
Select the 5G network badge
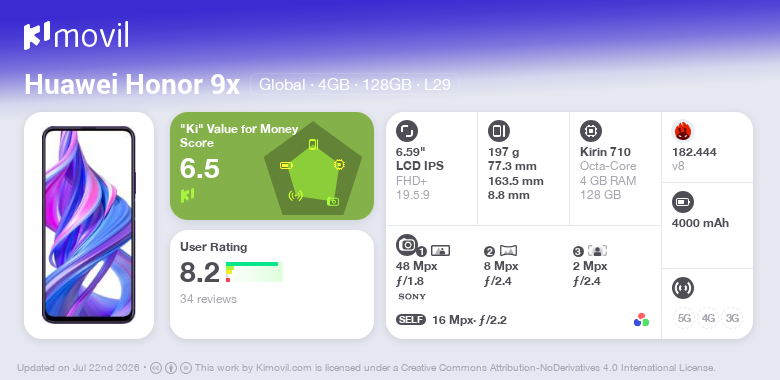pyautogui.click(x=683, y=318)
